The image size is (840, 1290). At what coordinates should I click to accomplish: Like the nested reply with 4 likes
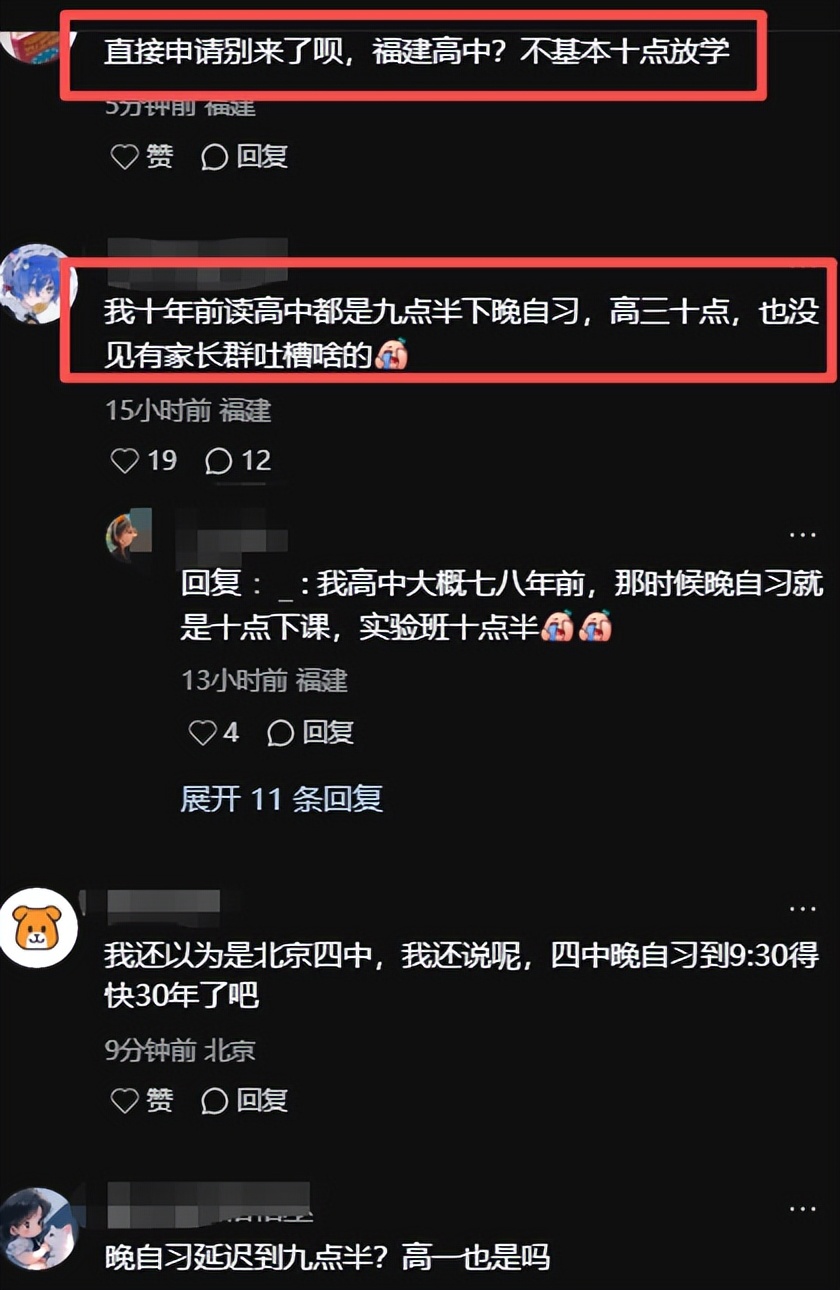[214, 733]
